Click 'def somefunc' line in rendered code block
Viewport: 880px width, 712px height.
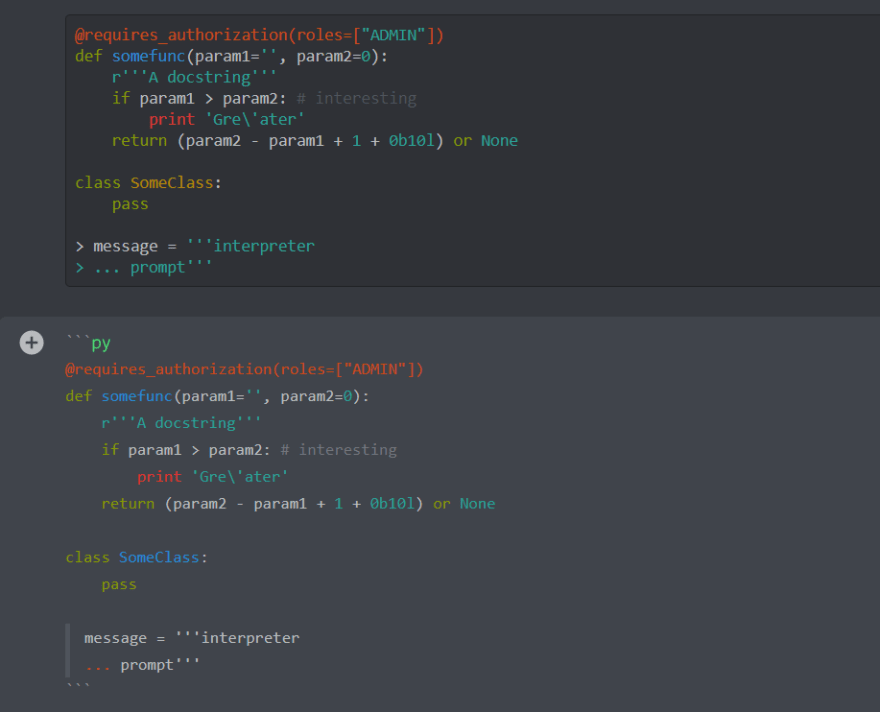click(231, 56)
